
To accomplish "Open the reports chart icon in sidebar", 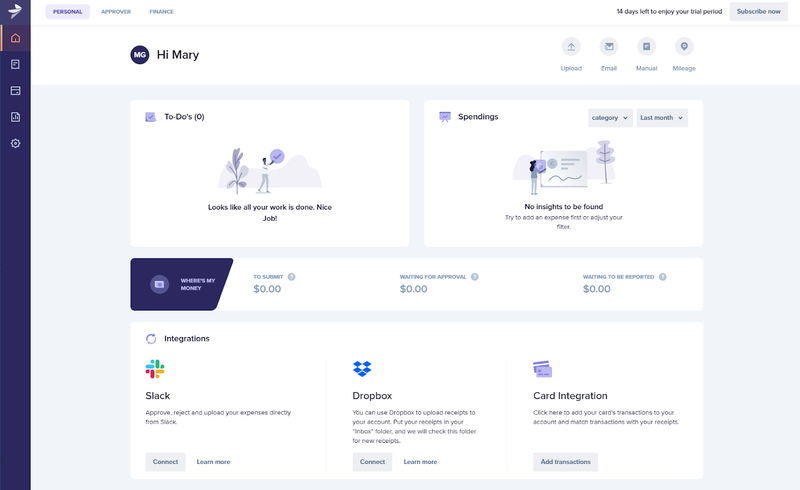I will [x=15, y=117].
